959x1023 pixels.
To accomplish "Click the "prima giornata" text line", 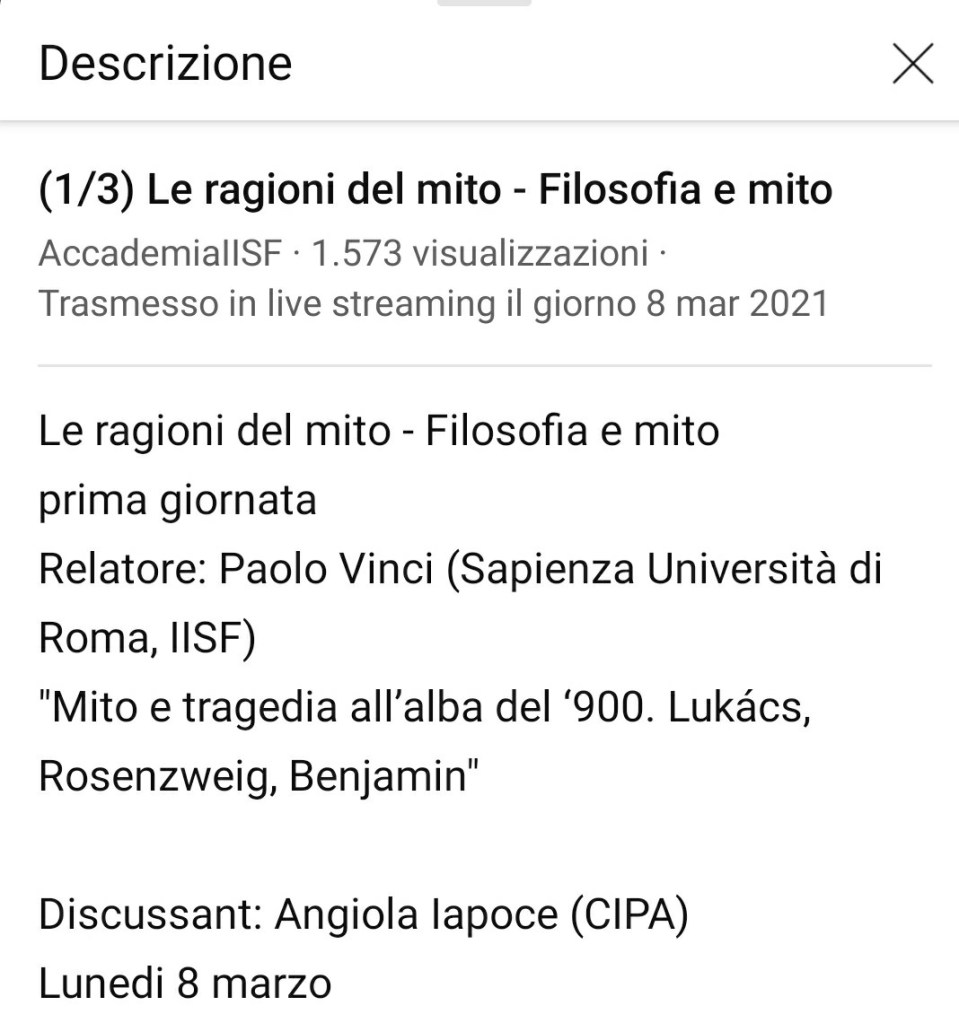I will tap(177, 500).
